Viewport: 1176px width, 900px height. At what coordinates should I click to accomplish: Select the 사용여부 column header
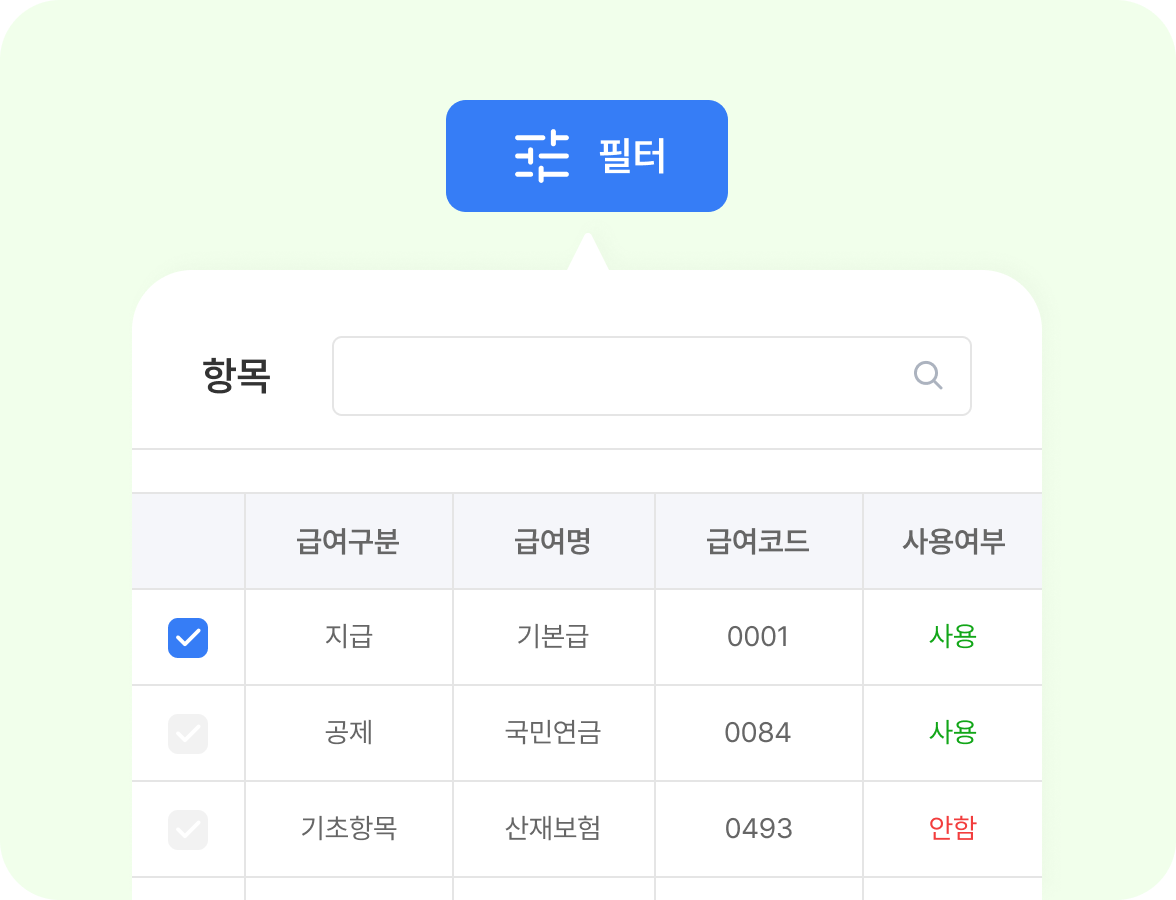coord(951,540)
